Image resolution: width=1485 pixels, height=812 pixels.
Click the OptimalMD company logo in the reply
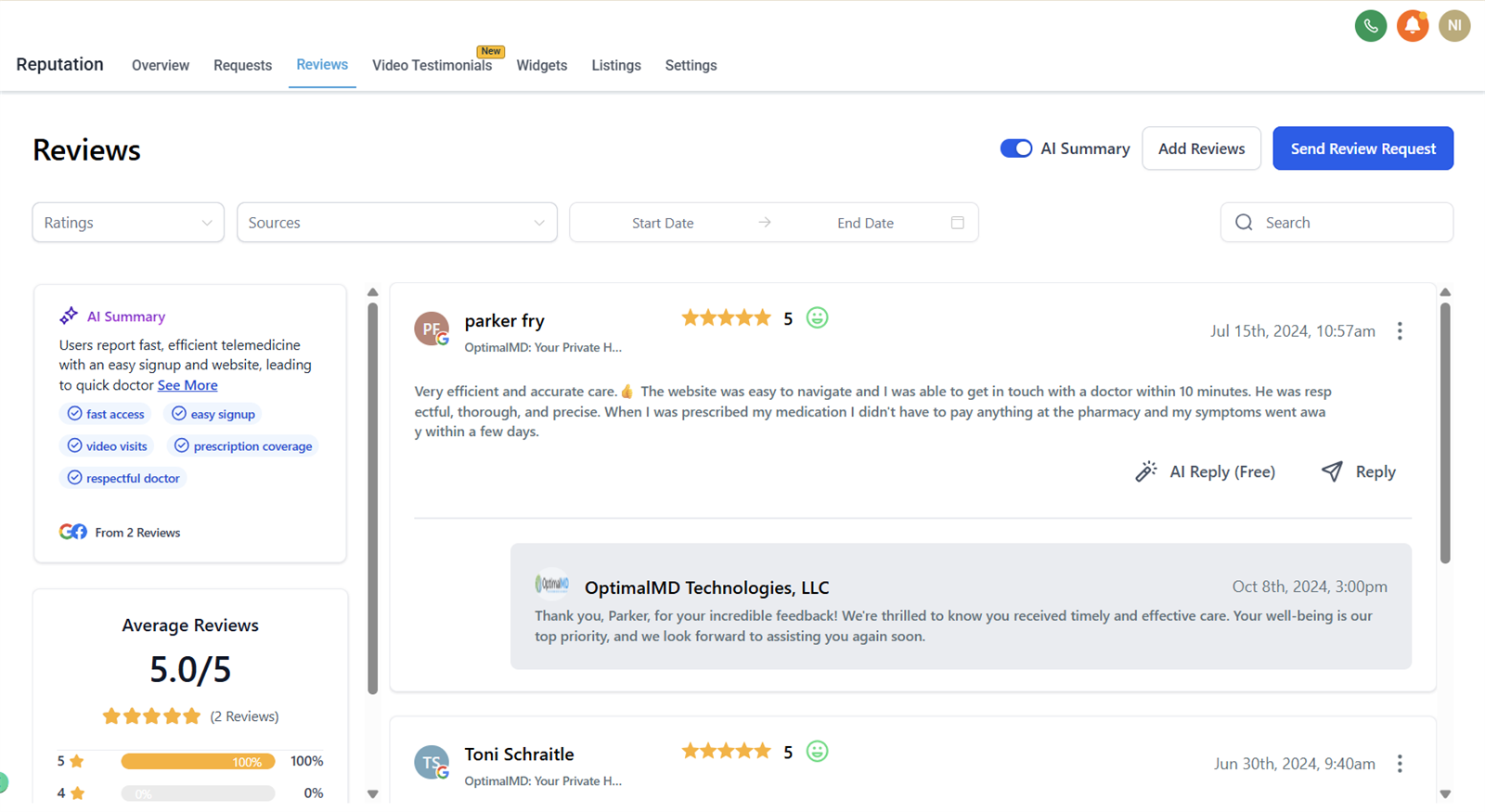tap(552, 584)
